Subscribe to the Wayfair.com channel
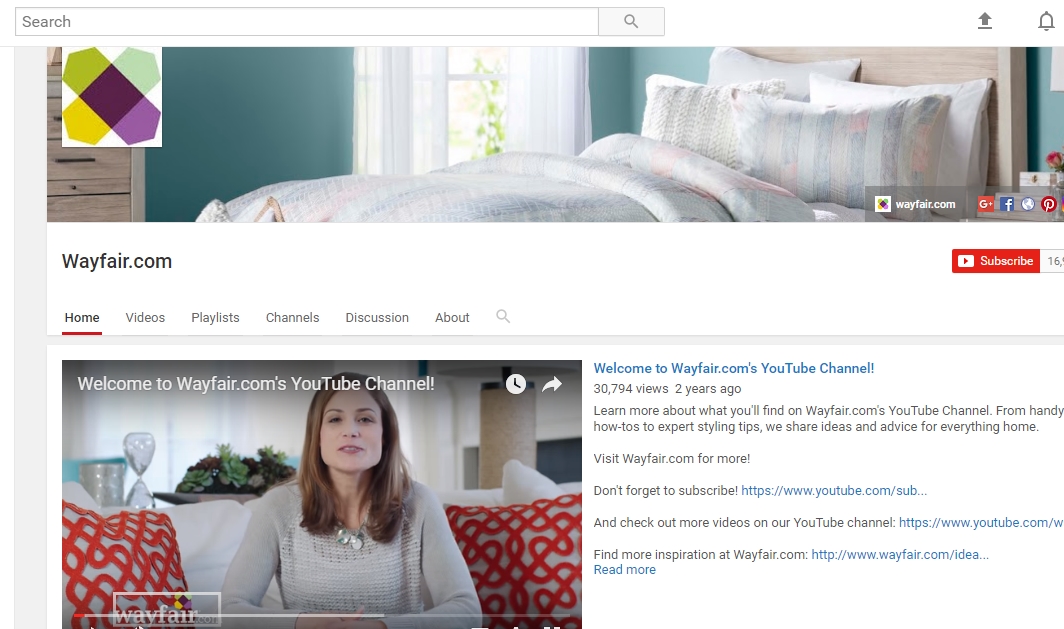 996,261
